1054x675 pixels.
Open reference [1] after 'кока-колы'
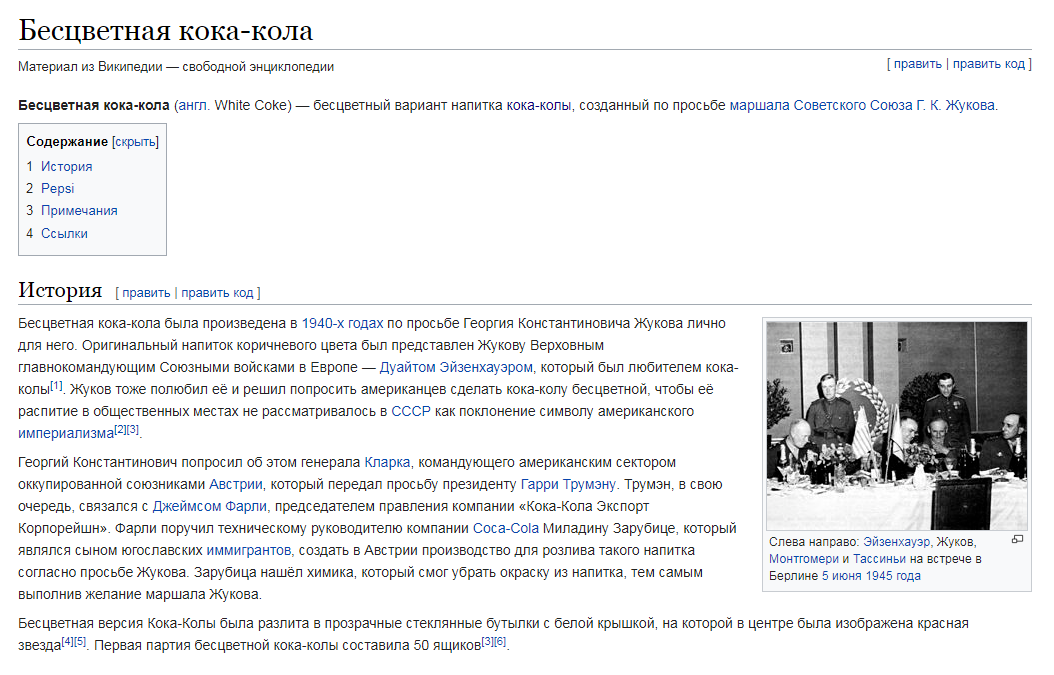[x=56, y=386]
